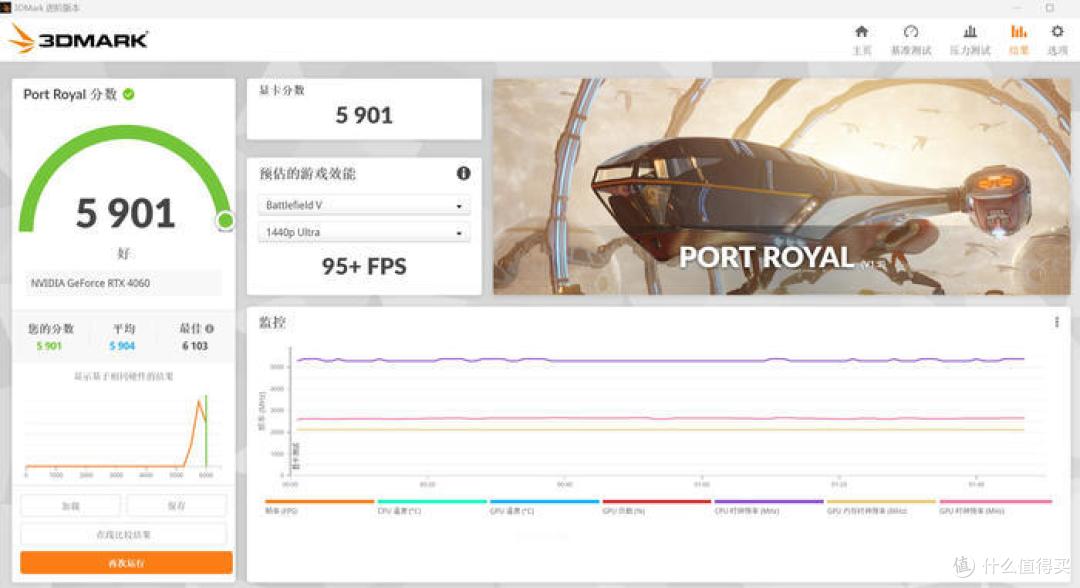Click the best score 6 103
This screenshot has width=1080, height=588.
point(195,346)
